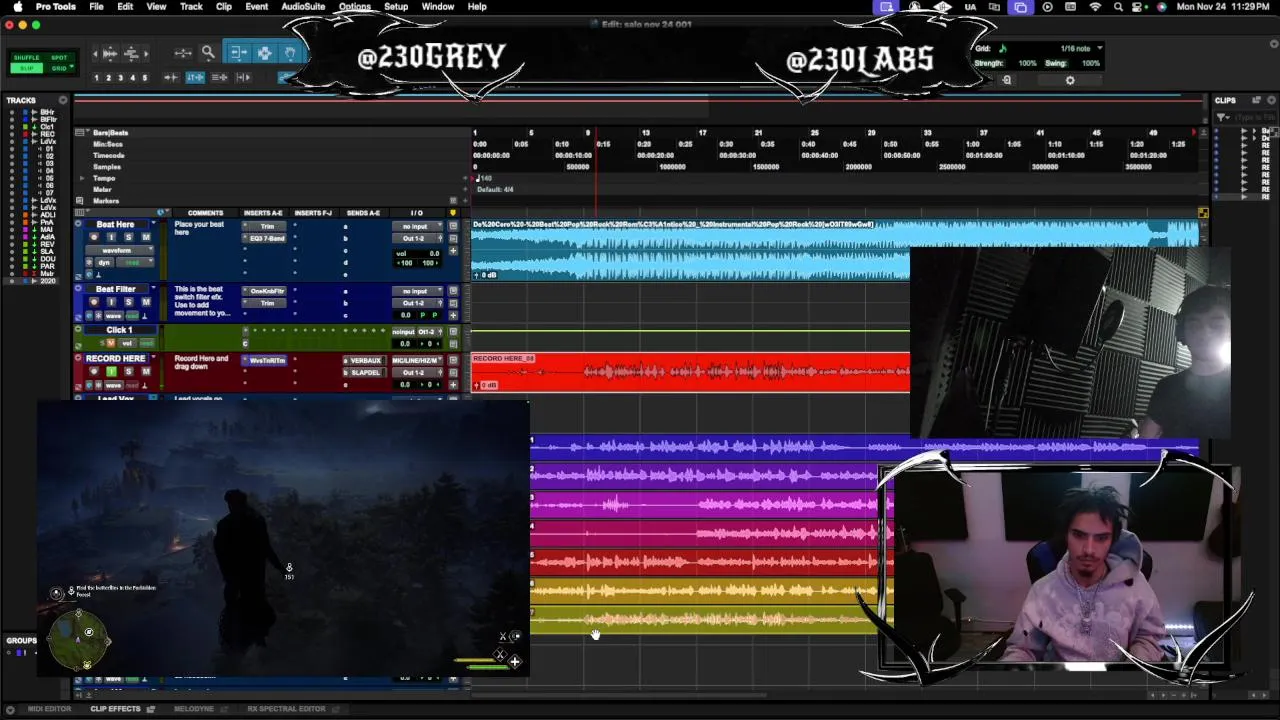The height and width of the screenshot is (720, 1280).
Task: Open the Clip menu
Action: (x=224, y=7)
